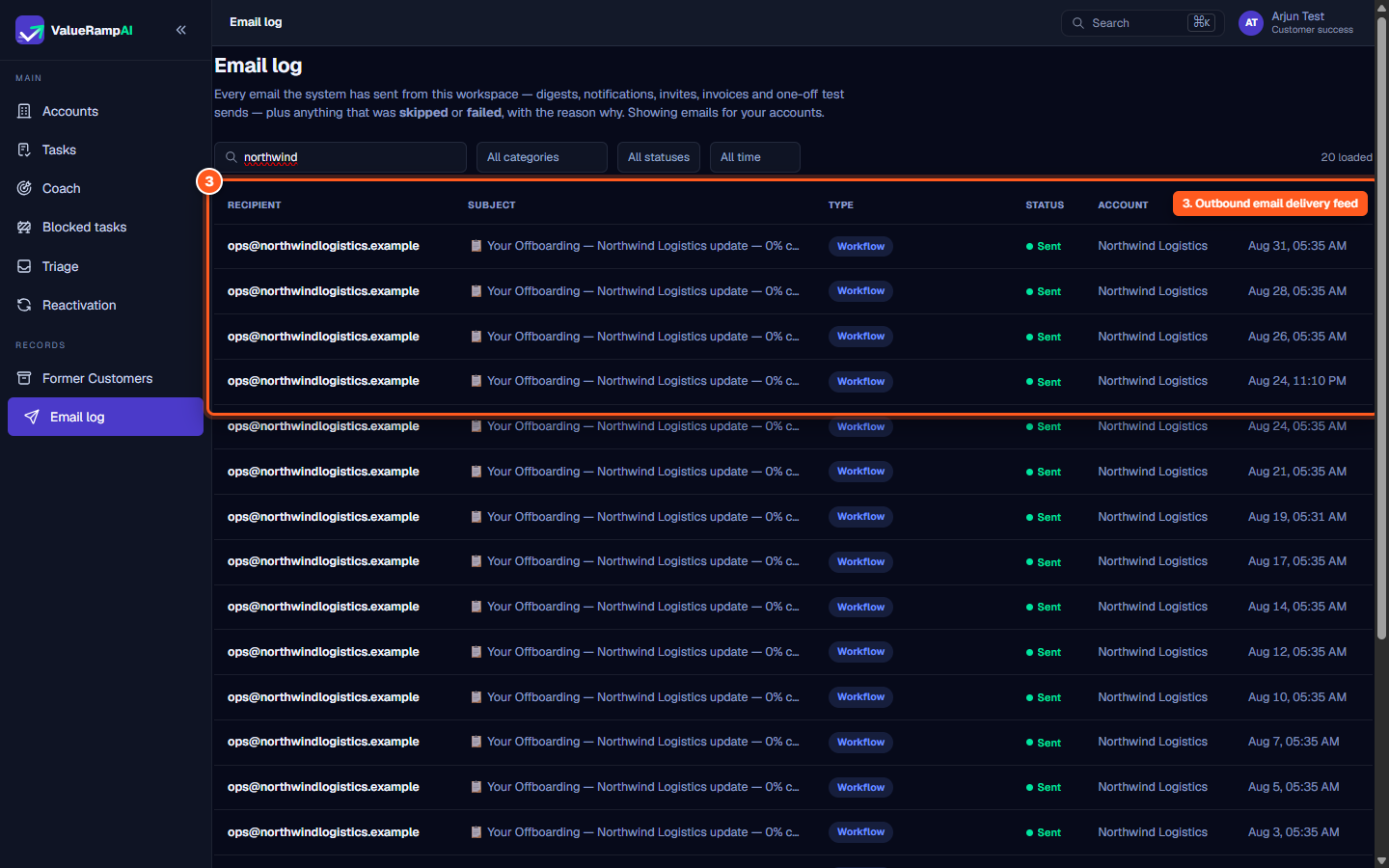Open the Arjun Test user menu
Viewport: 1389px width, 868px height.
pos(1296,23)
